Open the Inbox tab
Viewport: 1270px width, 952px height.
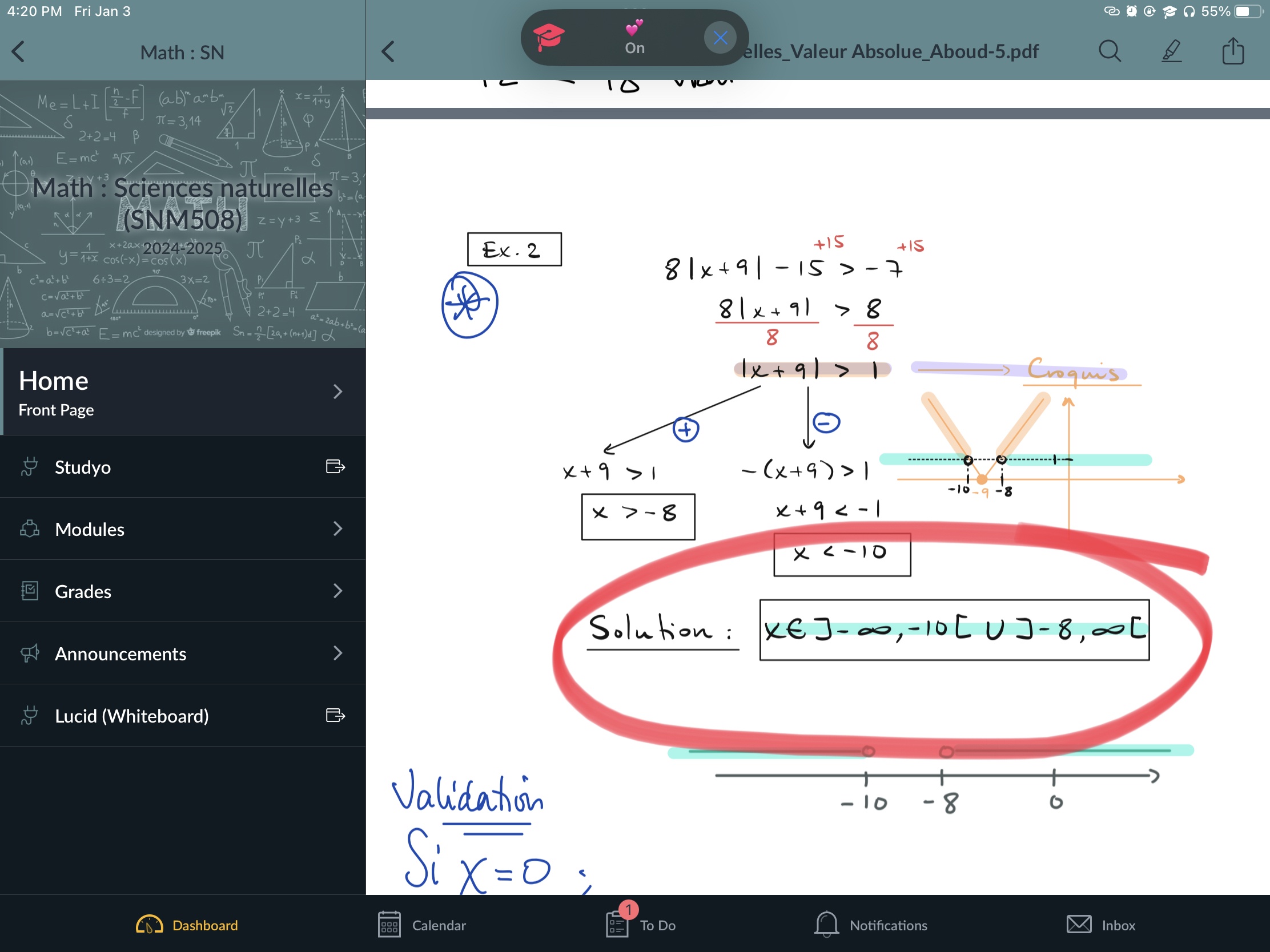1100,925
